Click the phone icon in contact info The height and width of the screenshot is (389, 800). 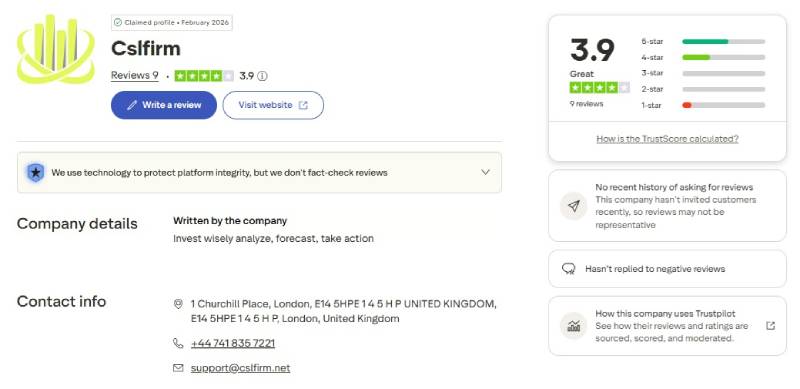click(178, 343)
